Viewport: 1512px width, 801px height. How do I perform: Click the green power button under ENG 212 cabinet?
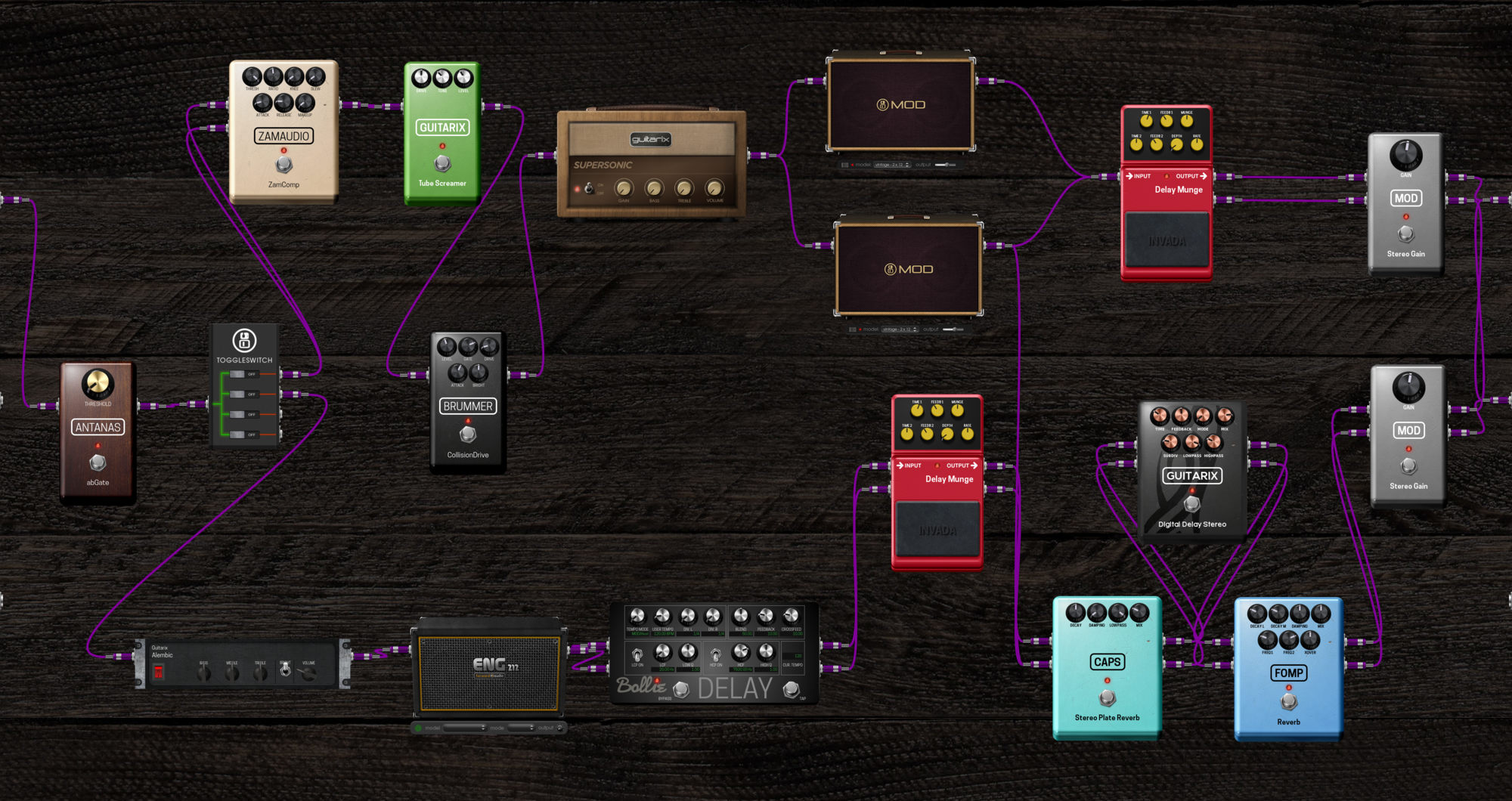click(x=418, y=728)
